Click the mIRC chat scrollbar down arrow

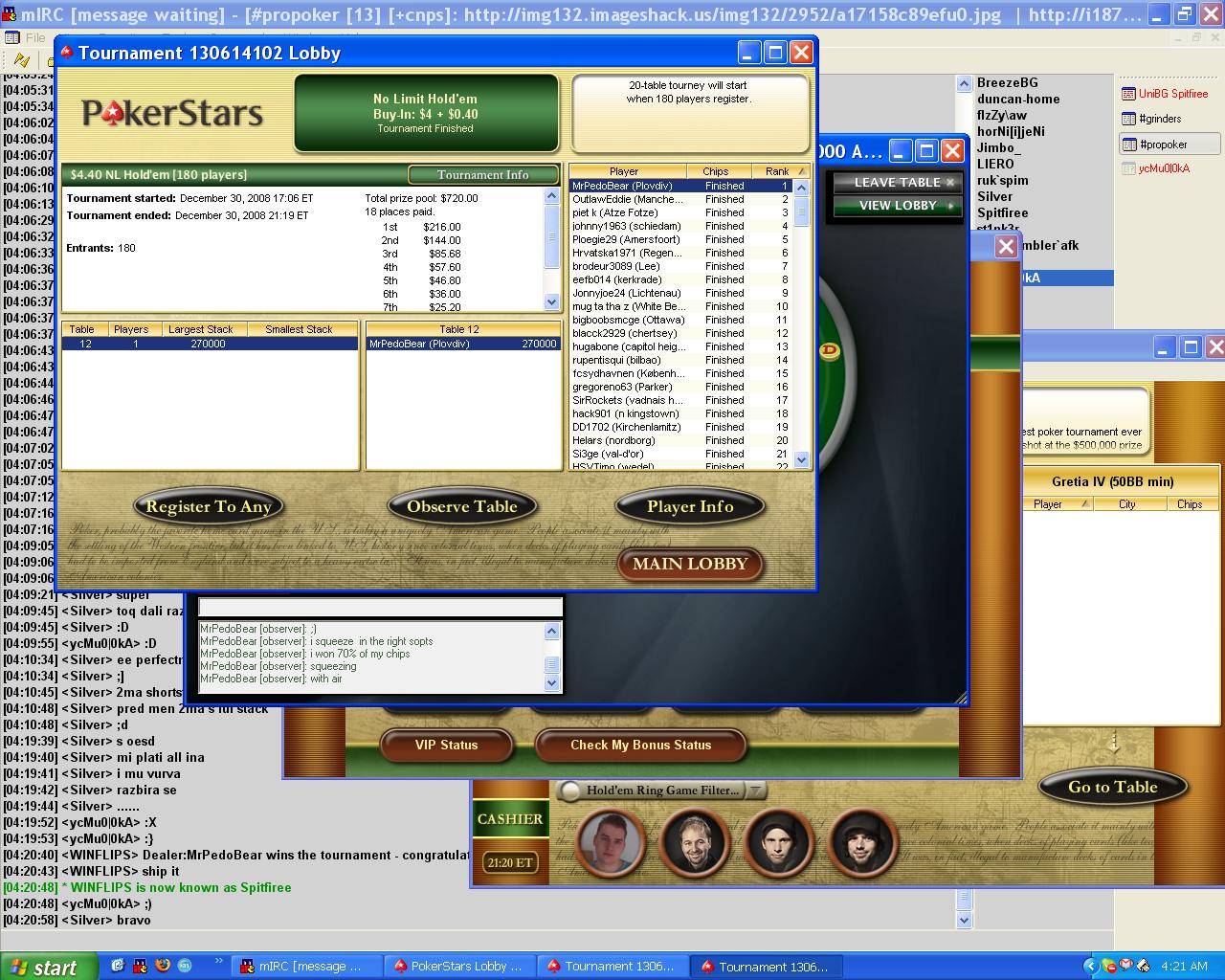(x=964, y=920)
